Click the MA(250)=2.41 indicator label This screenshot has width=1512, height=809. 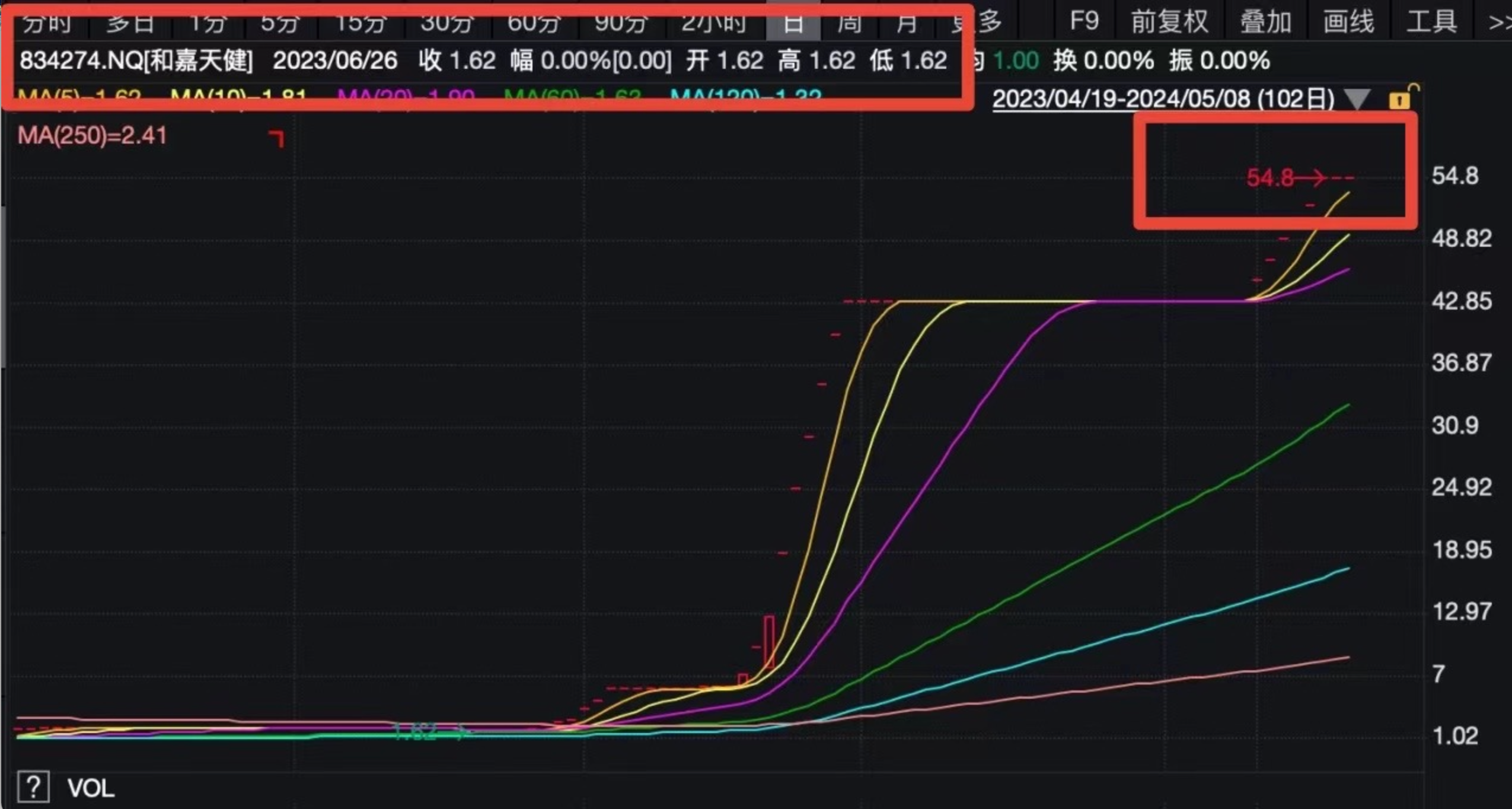(92, 136)
